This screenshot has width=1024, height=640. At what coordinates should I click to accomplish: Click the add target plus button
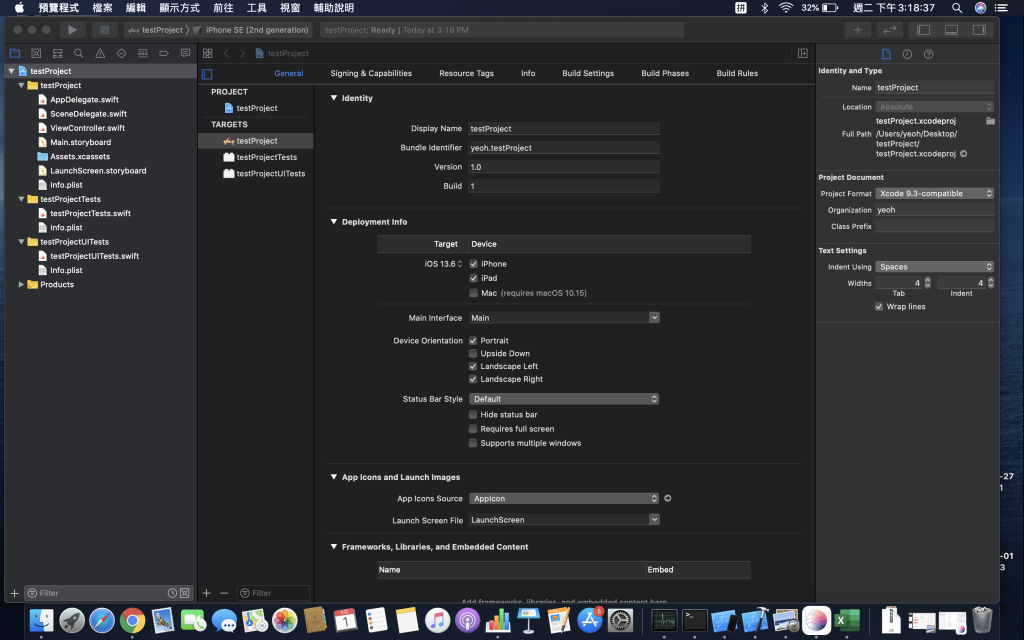point(206,593)
